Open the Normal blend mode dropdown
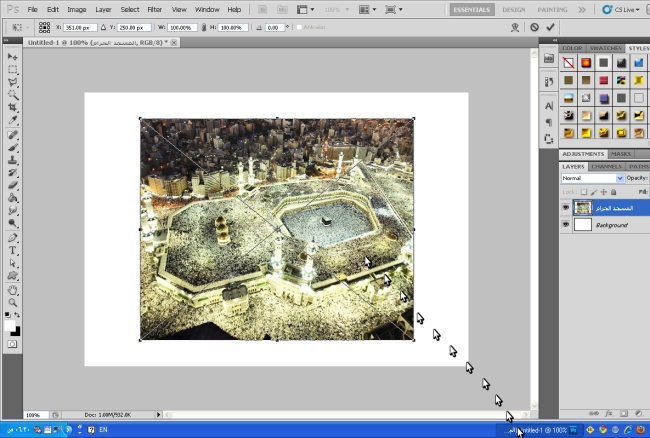Viewport: 650px width, 438px height. (x=592, y=178)
